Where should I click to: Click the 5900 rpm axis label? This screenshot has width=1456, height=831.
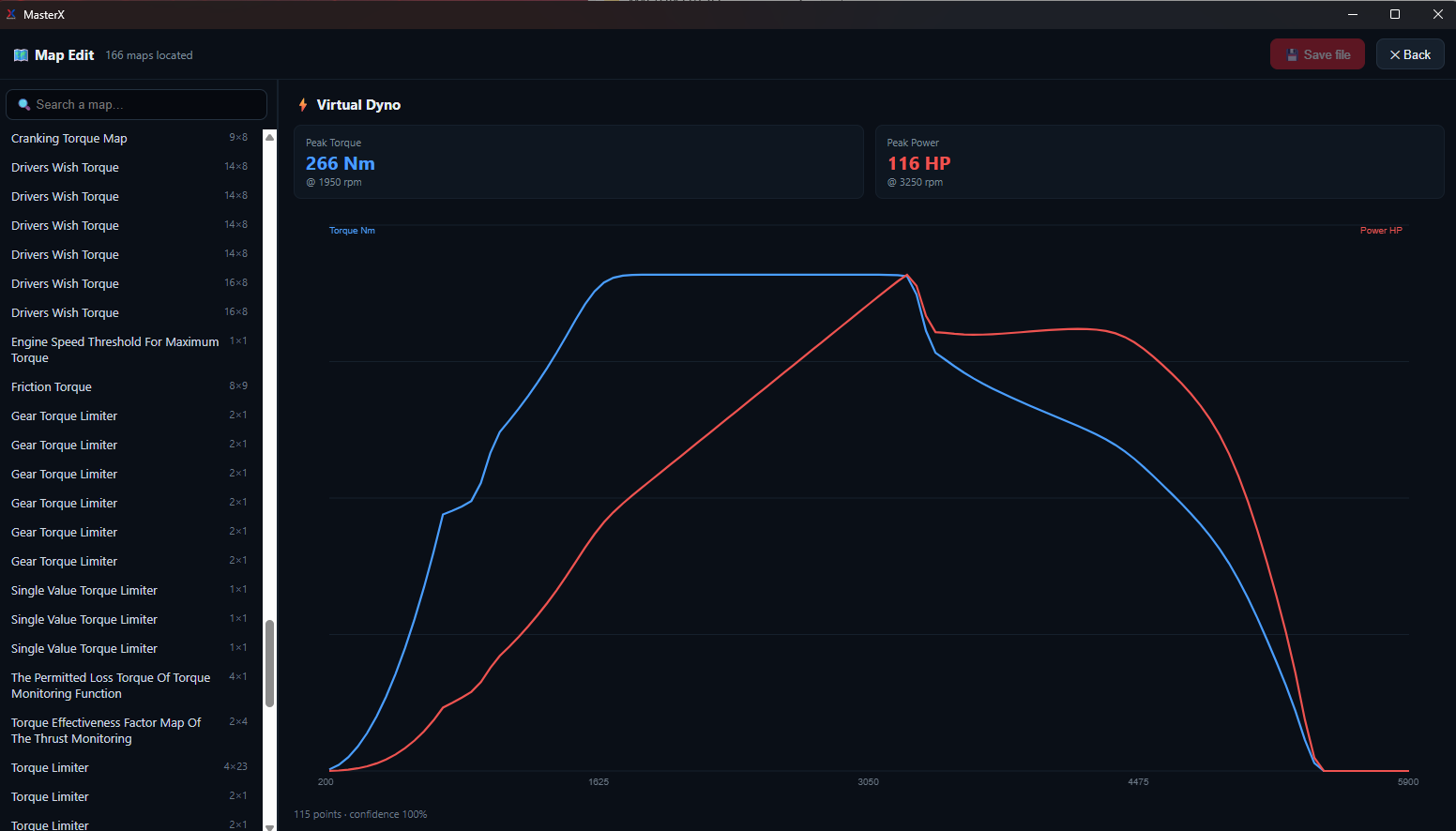click(x=1408, y=782)
